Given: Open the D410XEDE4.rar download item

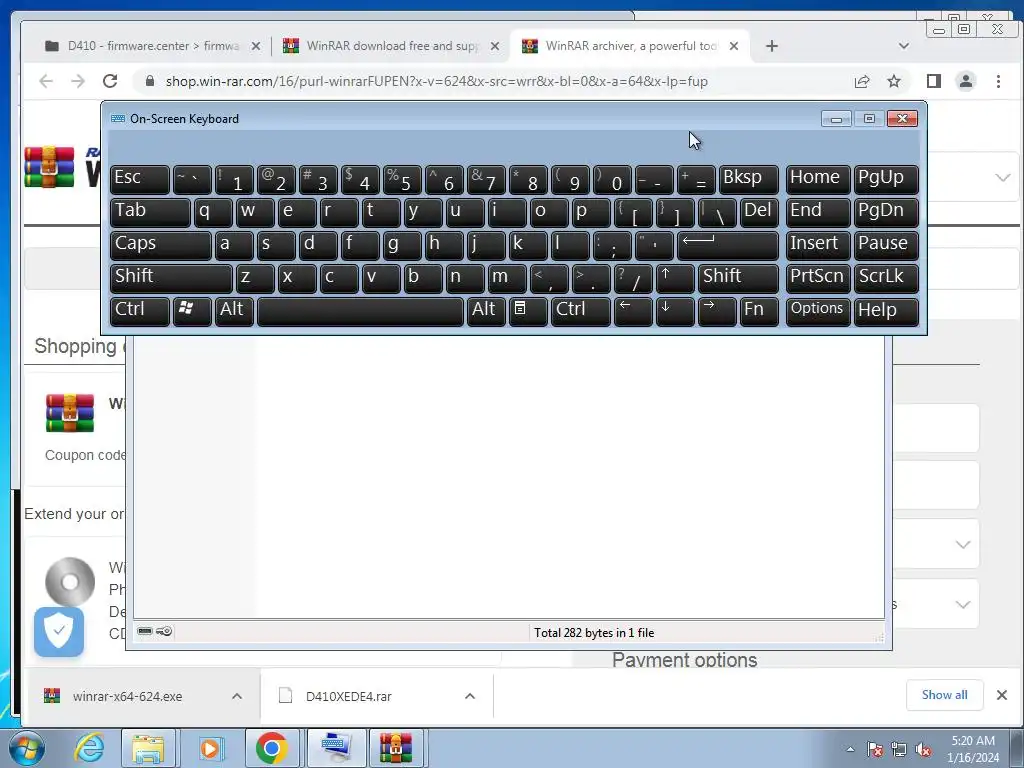Looking at the screenshot, I should [x=348, y=696].
